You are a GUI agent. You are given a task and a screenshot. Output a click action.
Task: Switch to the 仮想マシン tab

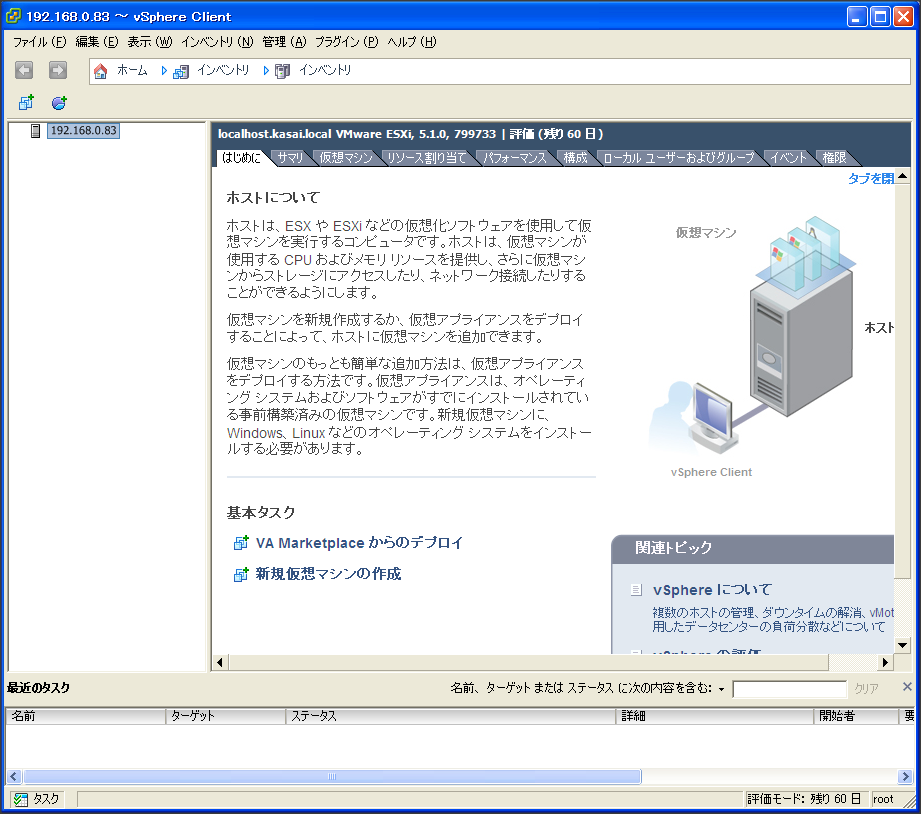(x=346, y=158)
